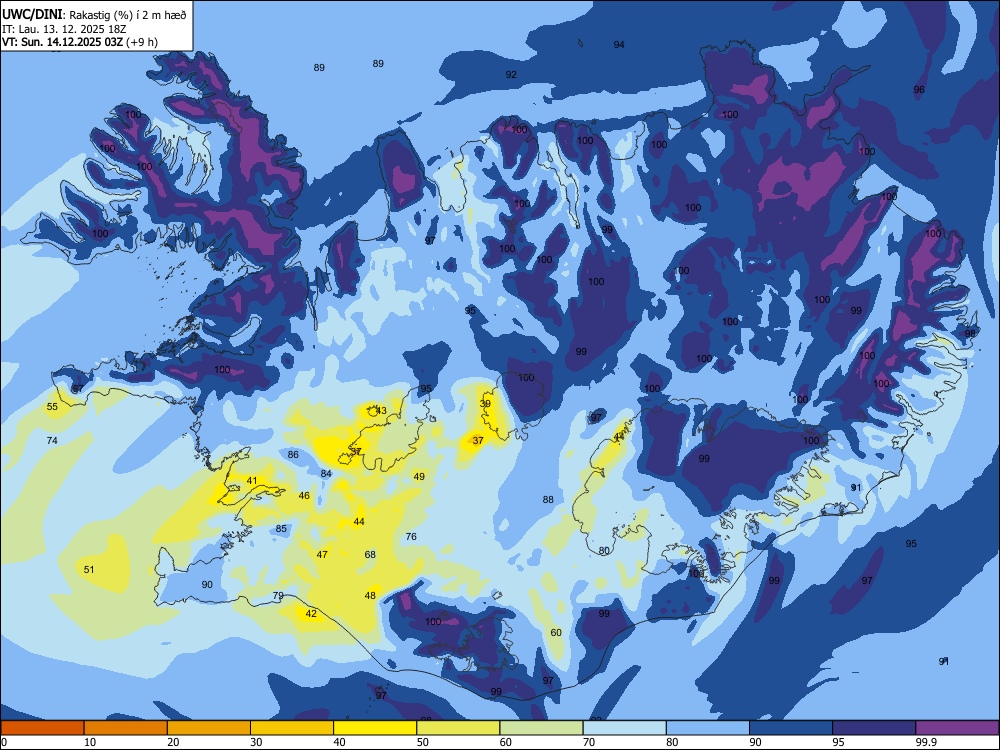Click the 94 humidity value over the northern sea

[x=619, y=45]
